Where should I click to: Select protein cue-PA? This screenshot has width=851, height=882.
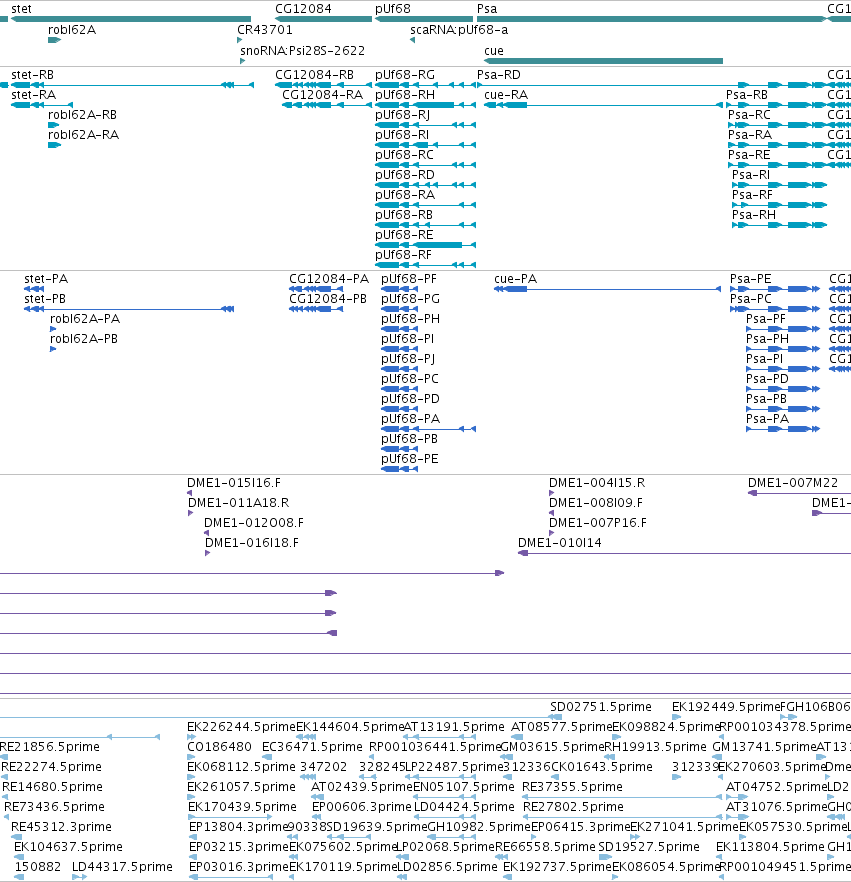(x=607, y=289)
